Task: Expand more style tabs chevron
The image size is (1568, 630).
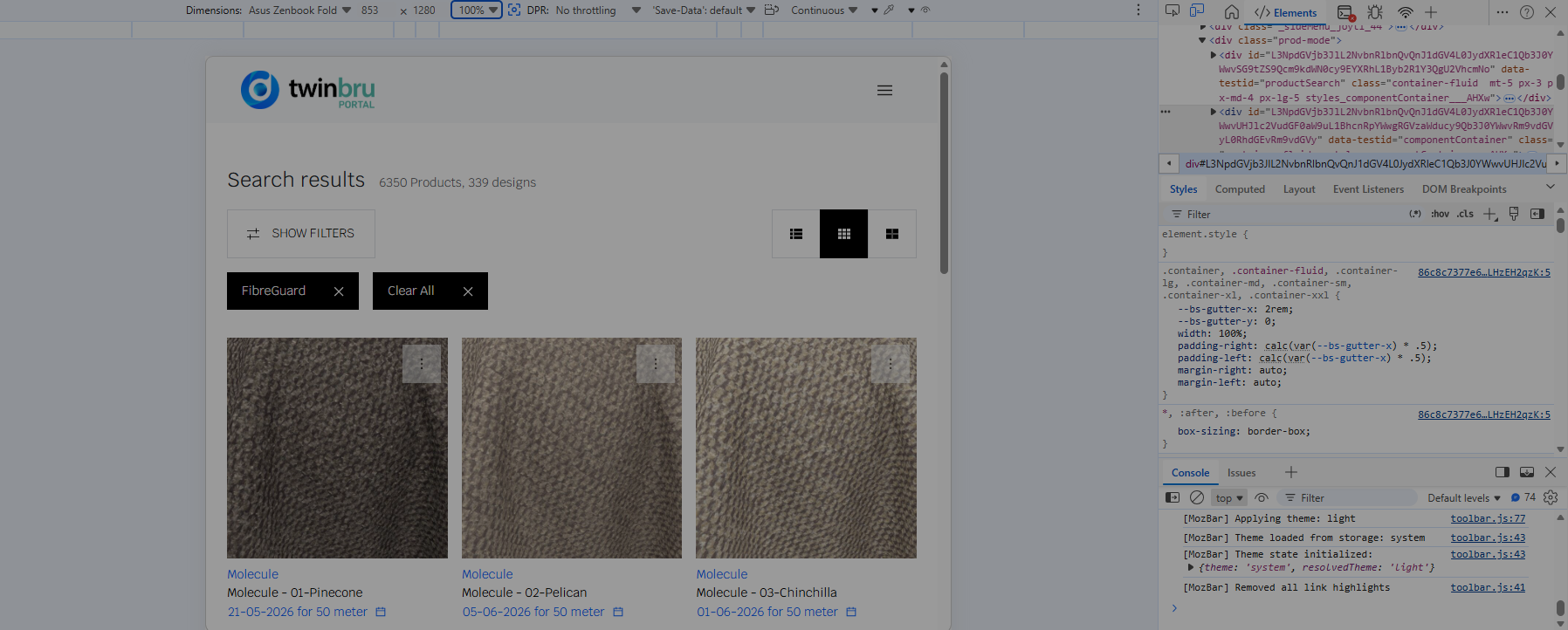Action: point(1551,187)
